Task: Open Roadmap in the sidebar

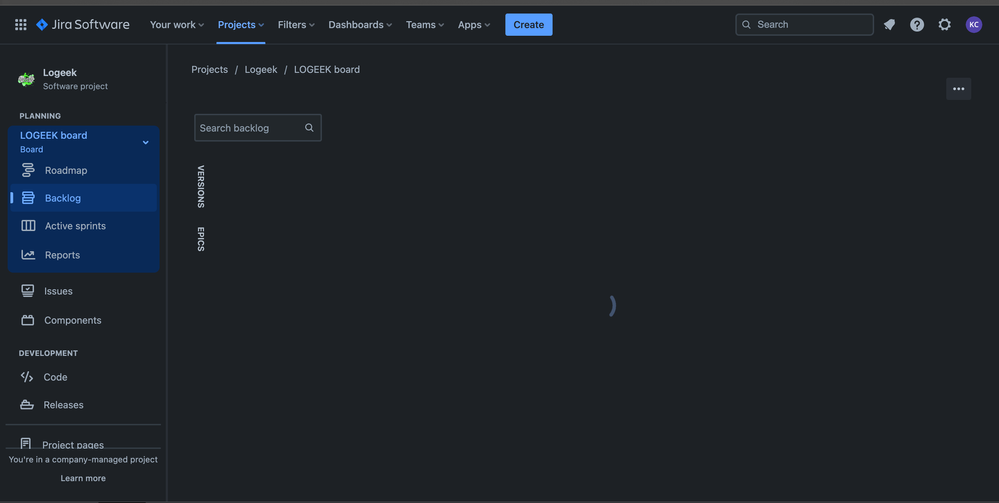Action: click(x=66, y=170)
